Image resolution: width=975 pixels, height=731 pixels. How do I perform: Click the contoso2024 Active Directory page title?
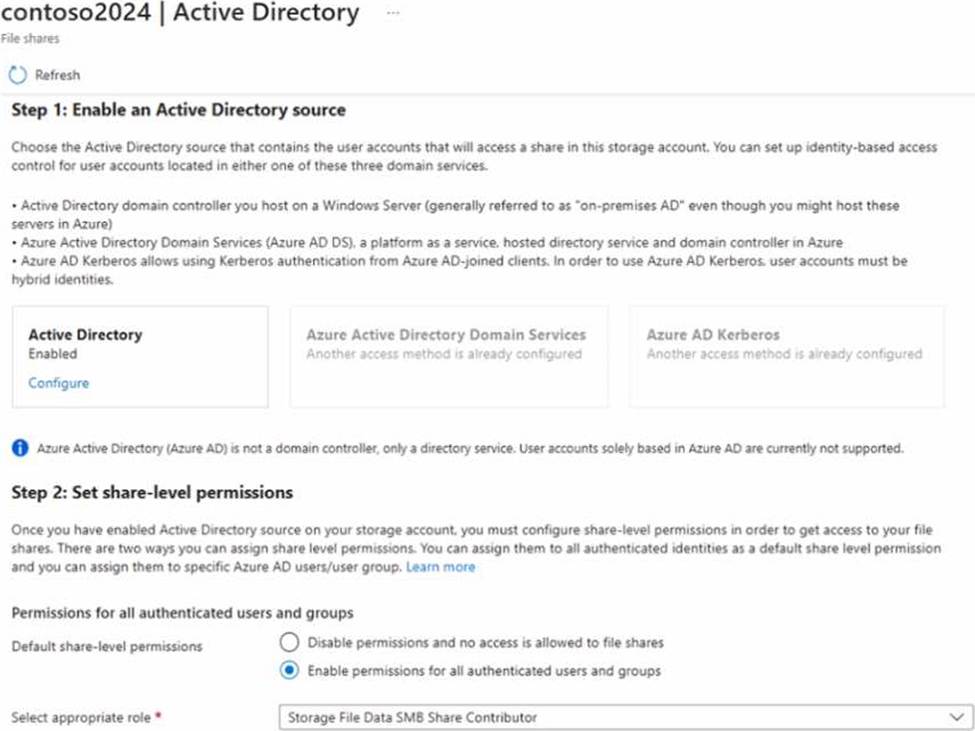(180, 14)
